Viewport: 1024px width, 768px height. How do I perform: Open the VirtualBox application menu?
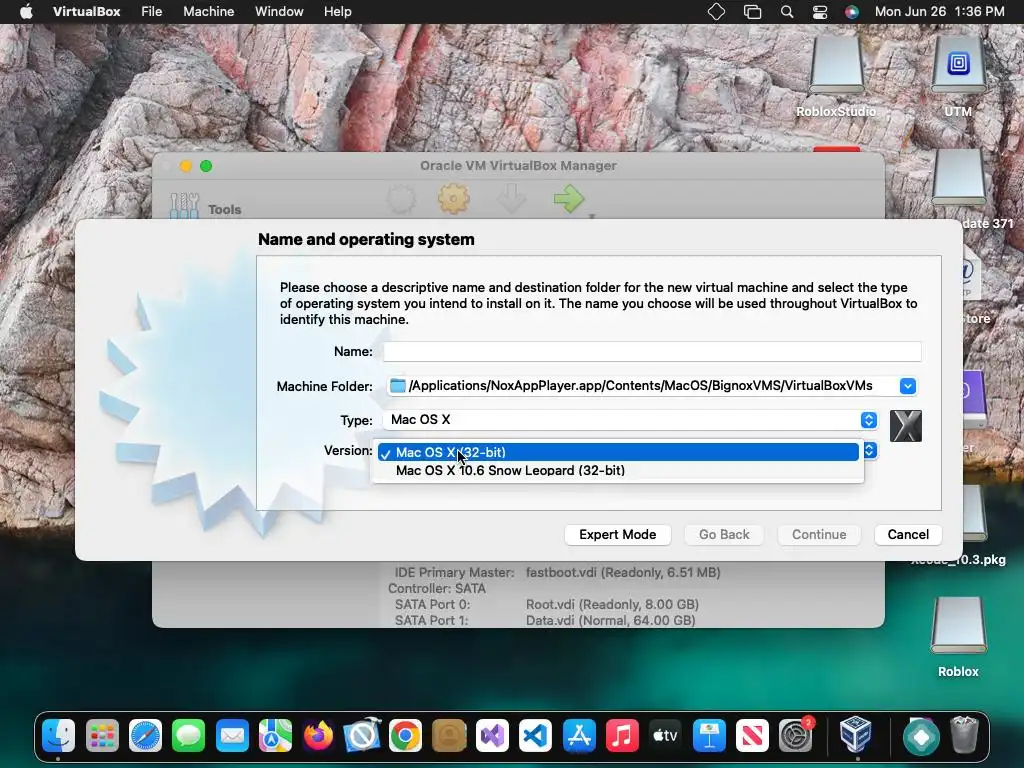(x=86, y=12)
